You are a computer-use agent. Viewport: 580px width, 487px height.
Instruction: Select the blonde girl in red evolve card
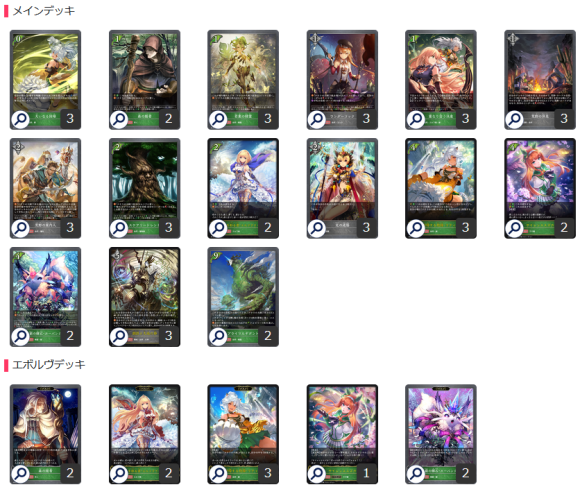145,434
